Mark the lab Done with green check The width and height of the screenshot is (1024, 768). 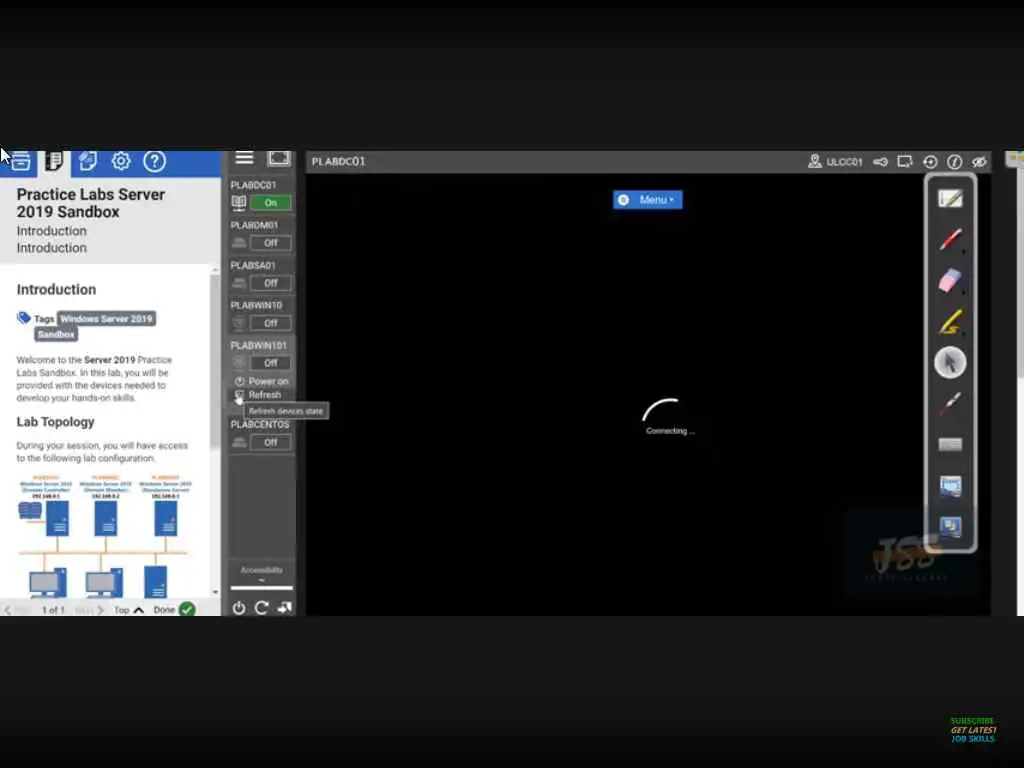pos(174,609)
